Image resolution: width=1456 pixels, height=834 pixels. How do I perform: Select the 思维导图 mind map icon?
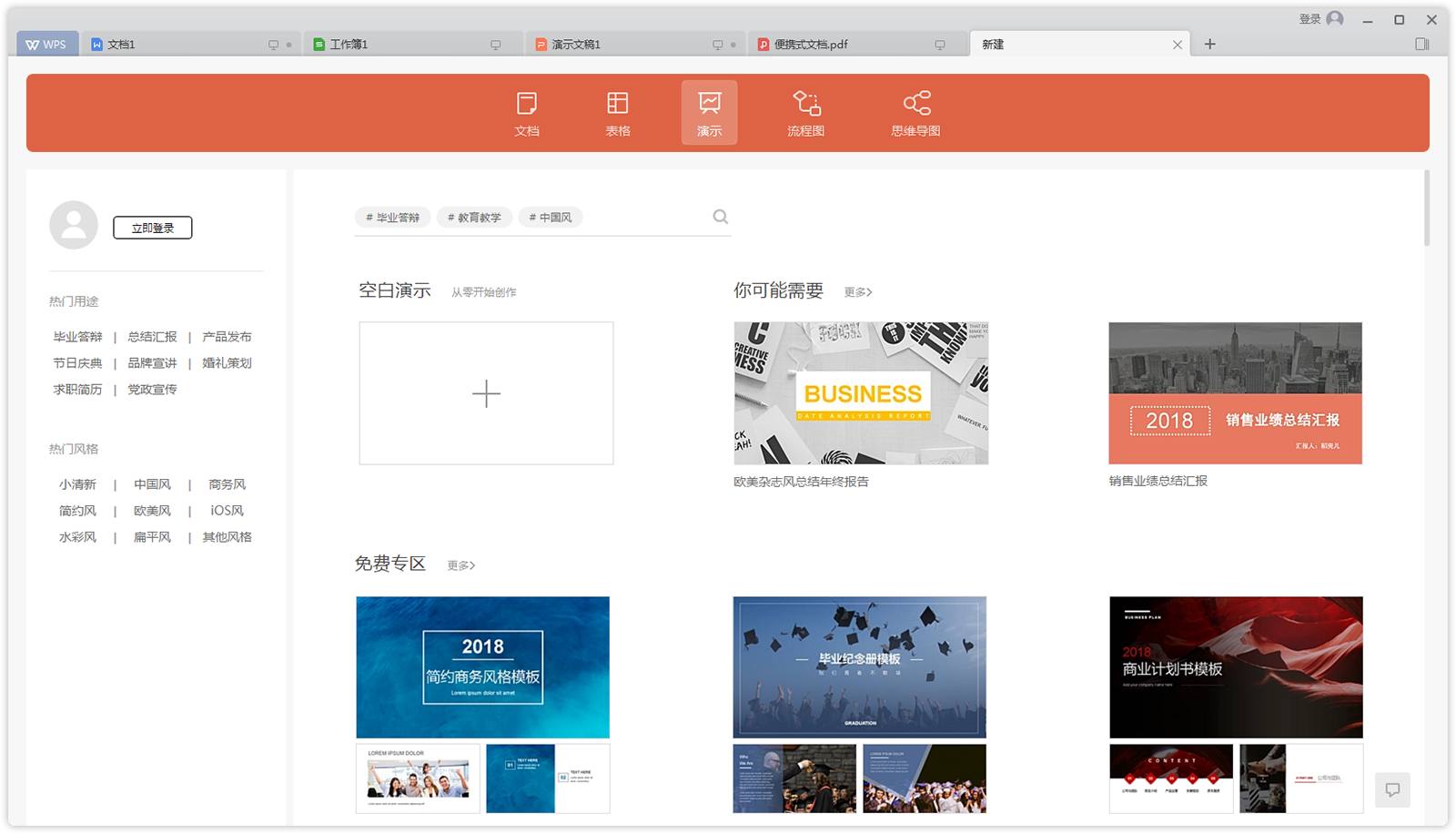pos(916,113)
